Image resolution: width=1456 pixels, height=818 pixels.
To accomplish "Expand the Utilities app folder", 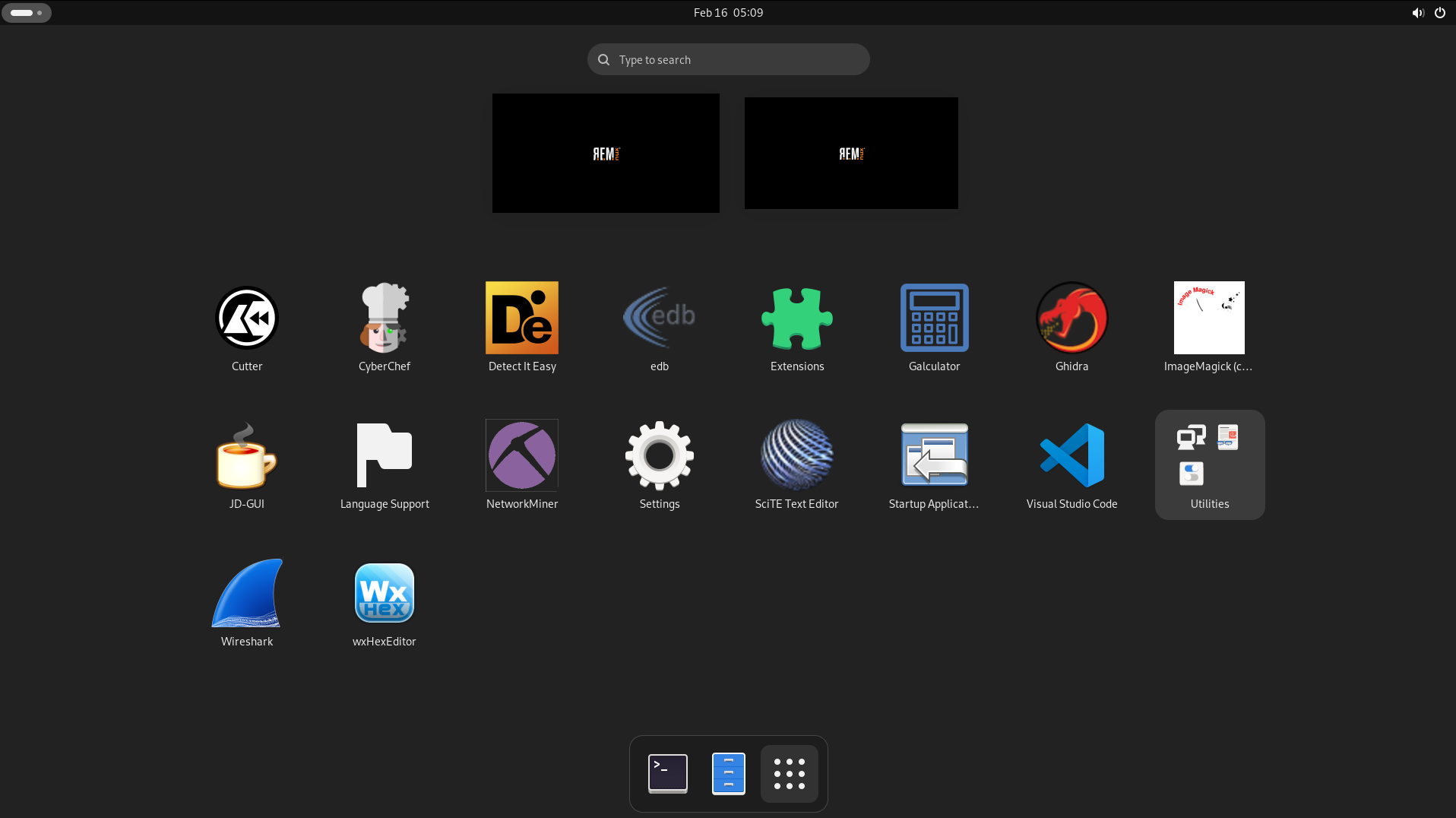I will tap(1209, 464).
